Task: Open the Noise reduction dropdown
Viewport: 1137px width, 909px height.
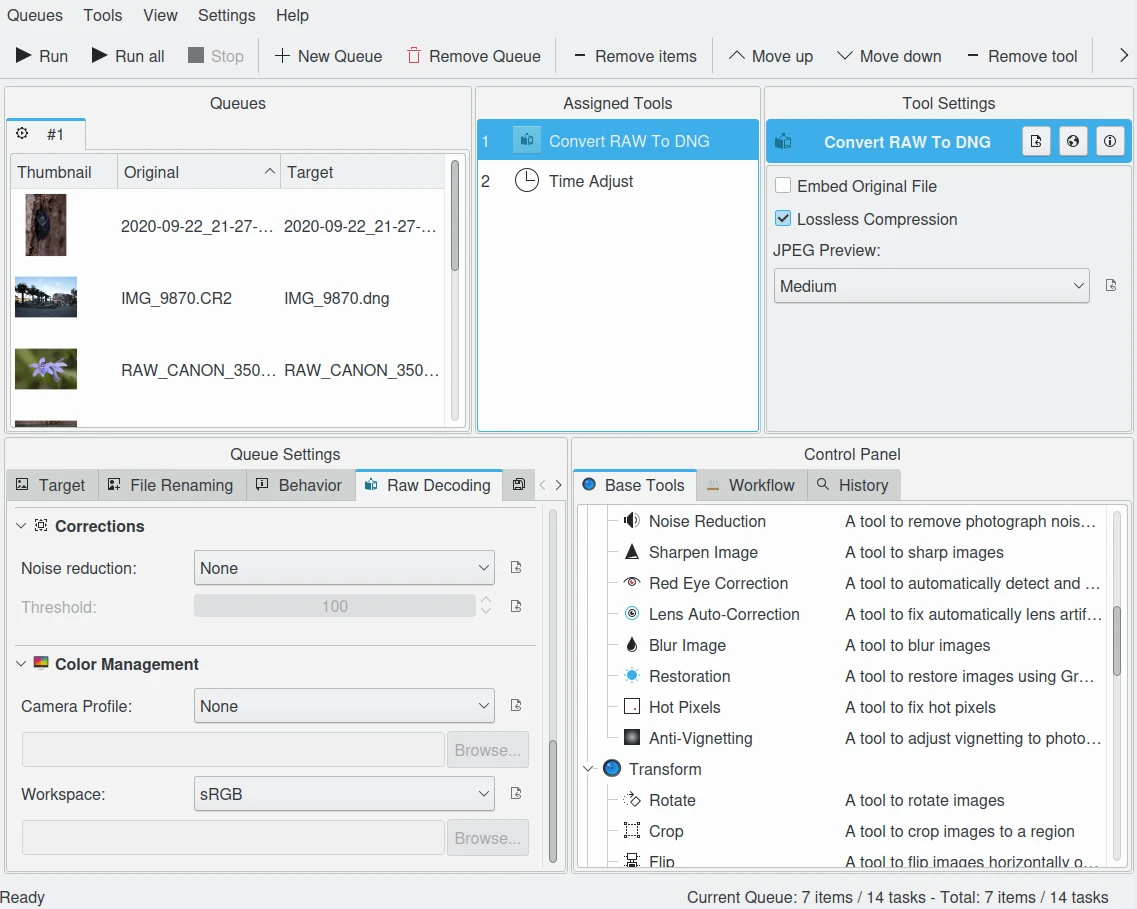Action: click(344, 568)
